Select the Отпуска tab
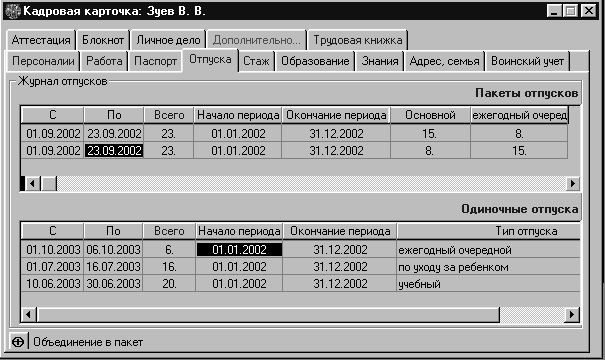605x360 pixels. (x=210, y=59)
